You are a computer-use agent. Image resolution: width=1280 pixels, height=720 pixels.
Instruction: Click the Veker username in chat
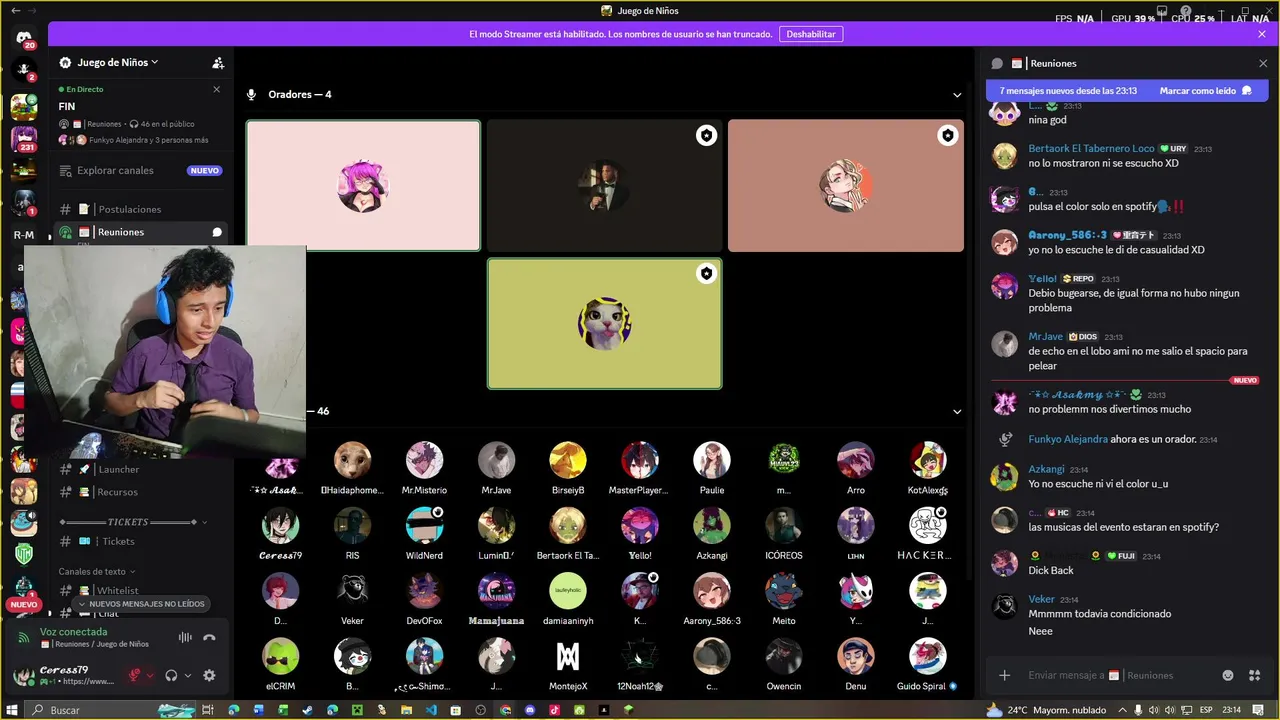(x=1041, y=599)
